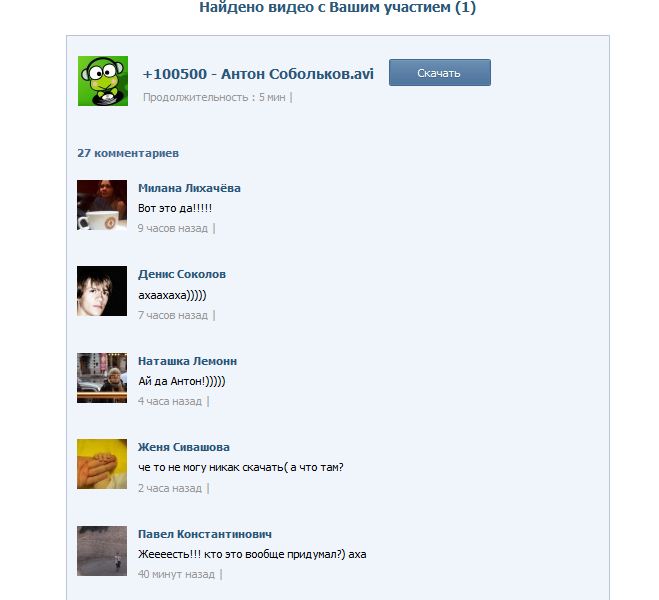The width and height of the screenshot is (659, 600).
Task: Click Женя Сивашова's yellow avatar image
Action: point(102,464)
